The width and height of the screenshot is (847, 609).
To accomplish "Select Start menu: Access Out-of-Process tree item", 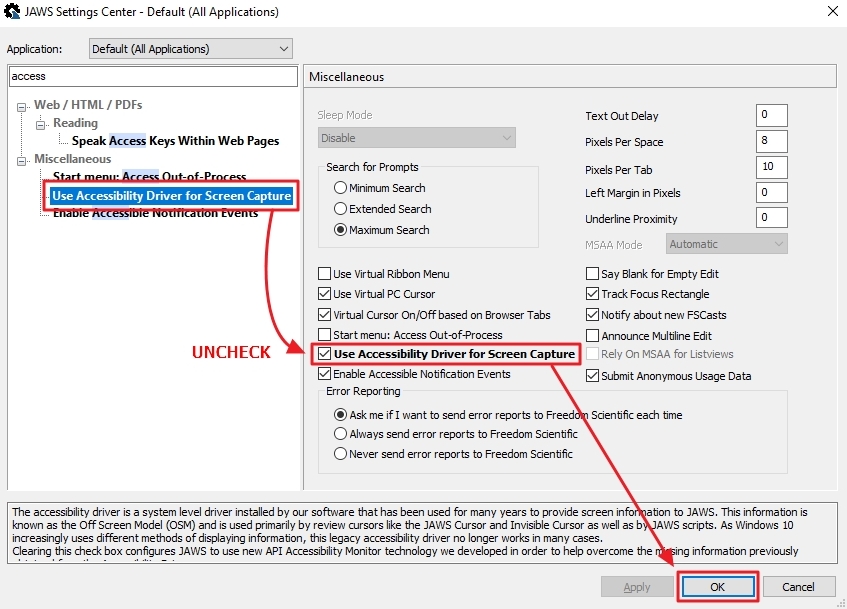I will click(x=150, y=176).
